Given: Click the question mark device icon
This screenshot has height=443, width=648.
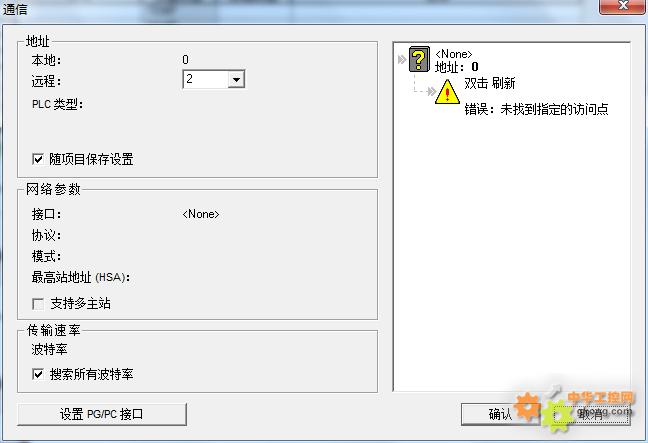Looking at the screenshot, I should [419, 60].
